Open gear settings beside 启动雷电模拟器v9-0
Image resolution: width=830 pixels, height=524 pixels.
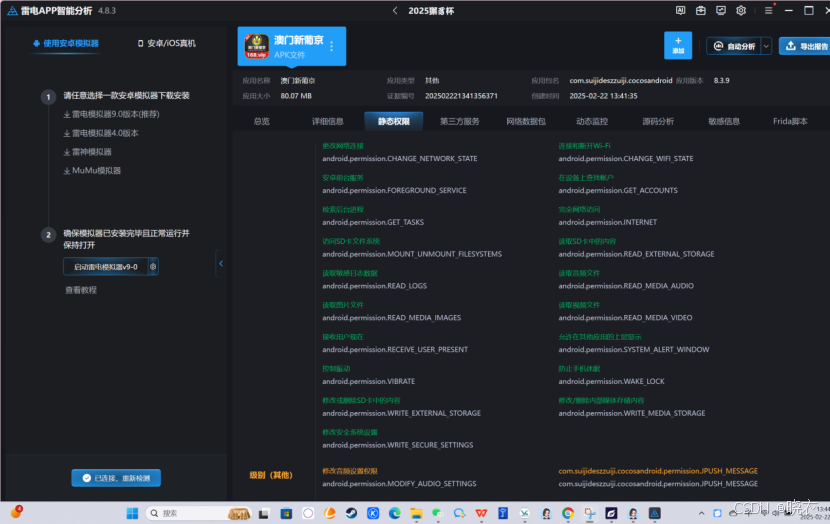coord(153,267)
